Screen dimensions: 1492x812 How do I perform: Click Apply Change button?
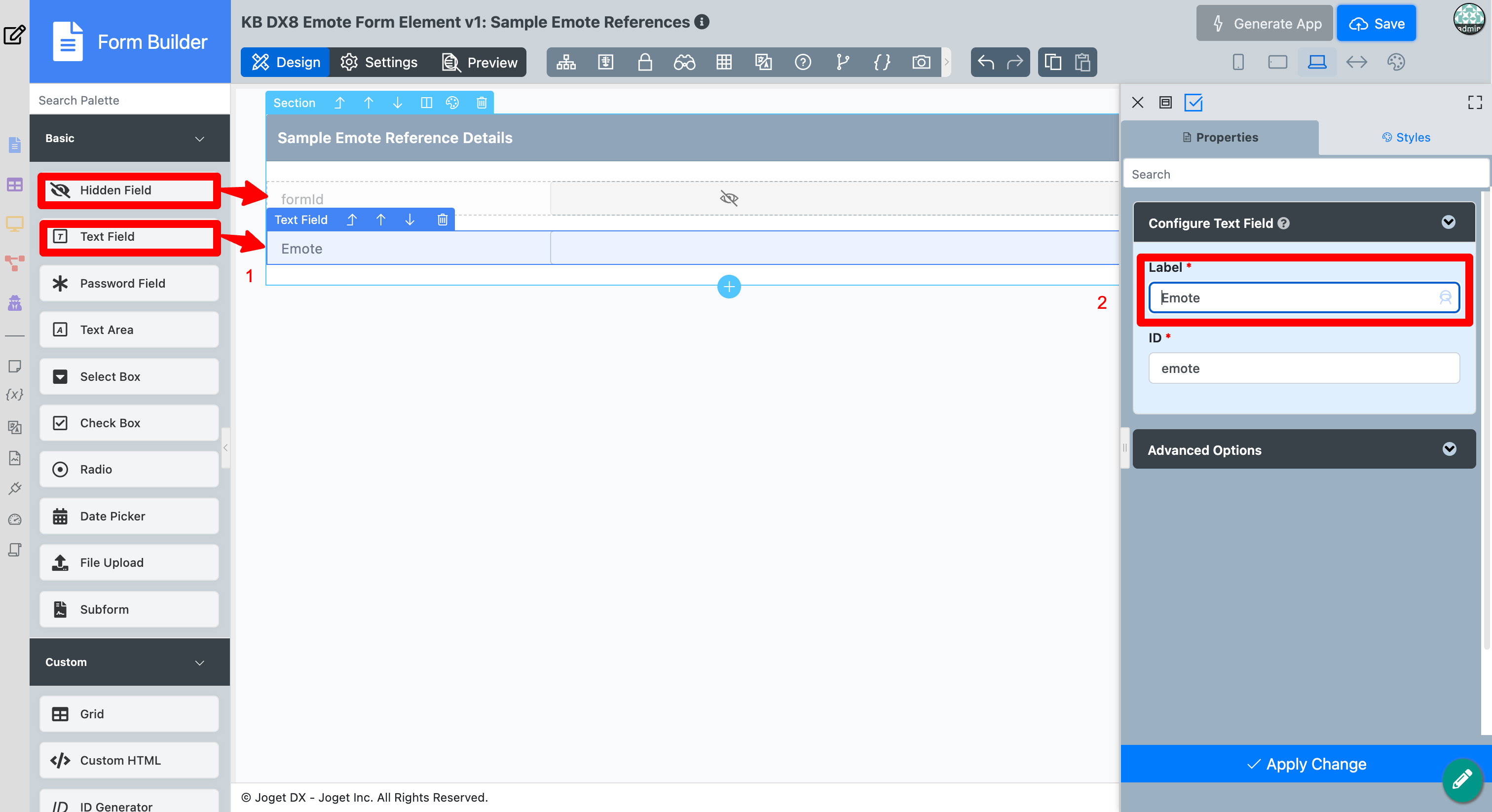[1305, 764]
